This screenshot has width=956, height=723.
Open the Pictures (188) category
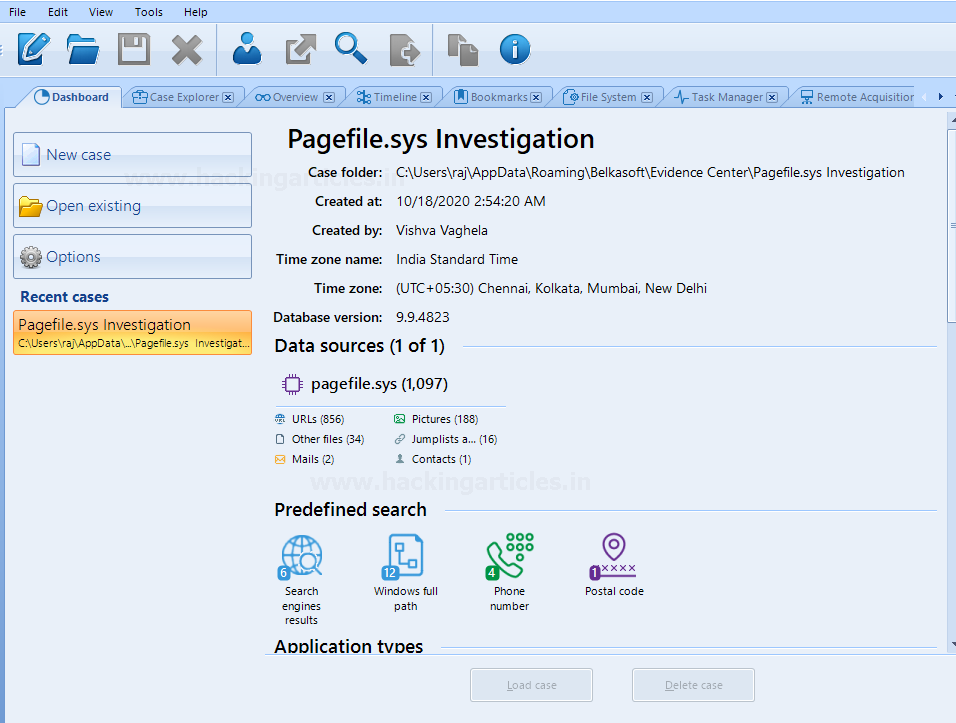click(437, 419)
